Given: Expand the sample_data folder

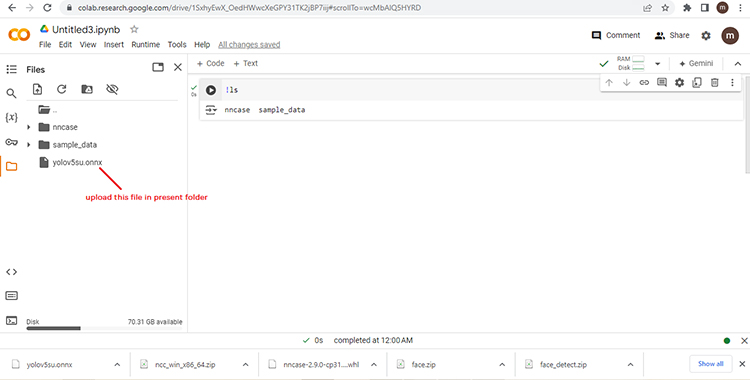Looking at the screenshot, I should pos(29,145).
